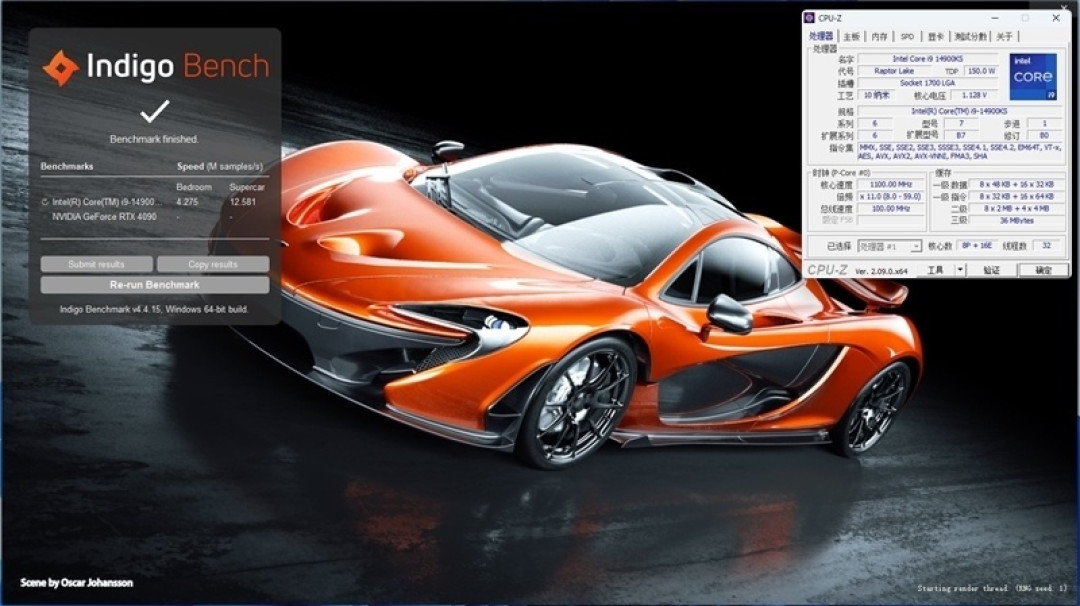The image size is (1080, 606).
Task: Switch to the 内存 tab in CPU-Z
Action: pyautogui.click(x=879, y=36)
